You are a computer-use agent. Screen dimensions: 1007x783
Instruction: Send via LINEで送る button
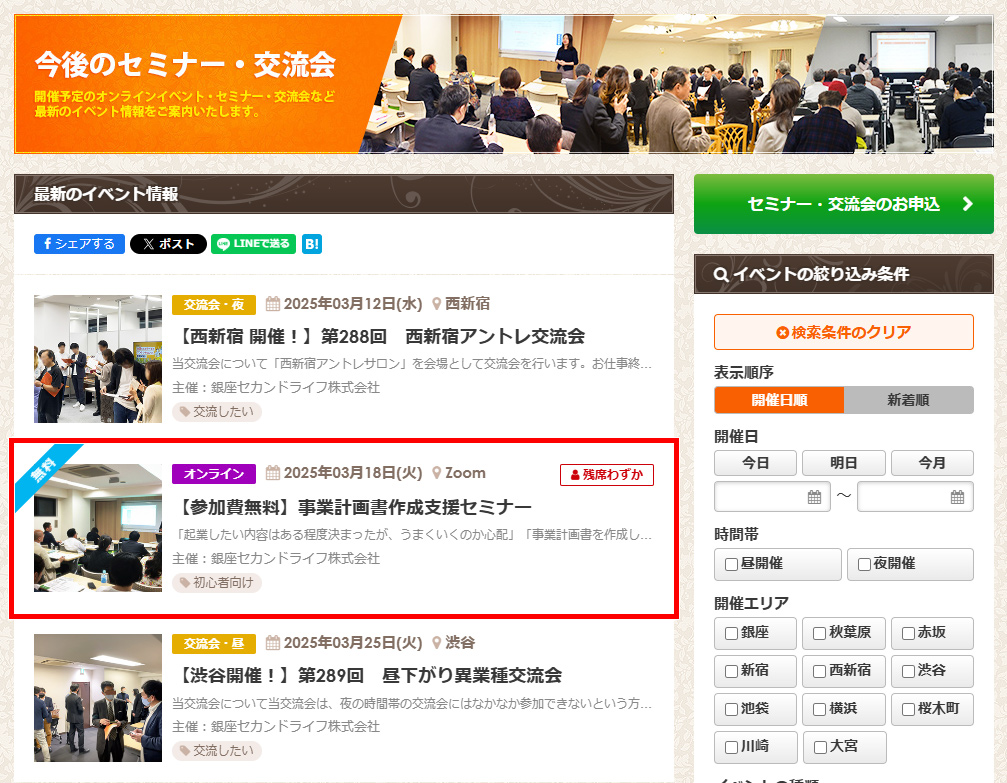[253, 244]
